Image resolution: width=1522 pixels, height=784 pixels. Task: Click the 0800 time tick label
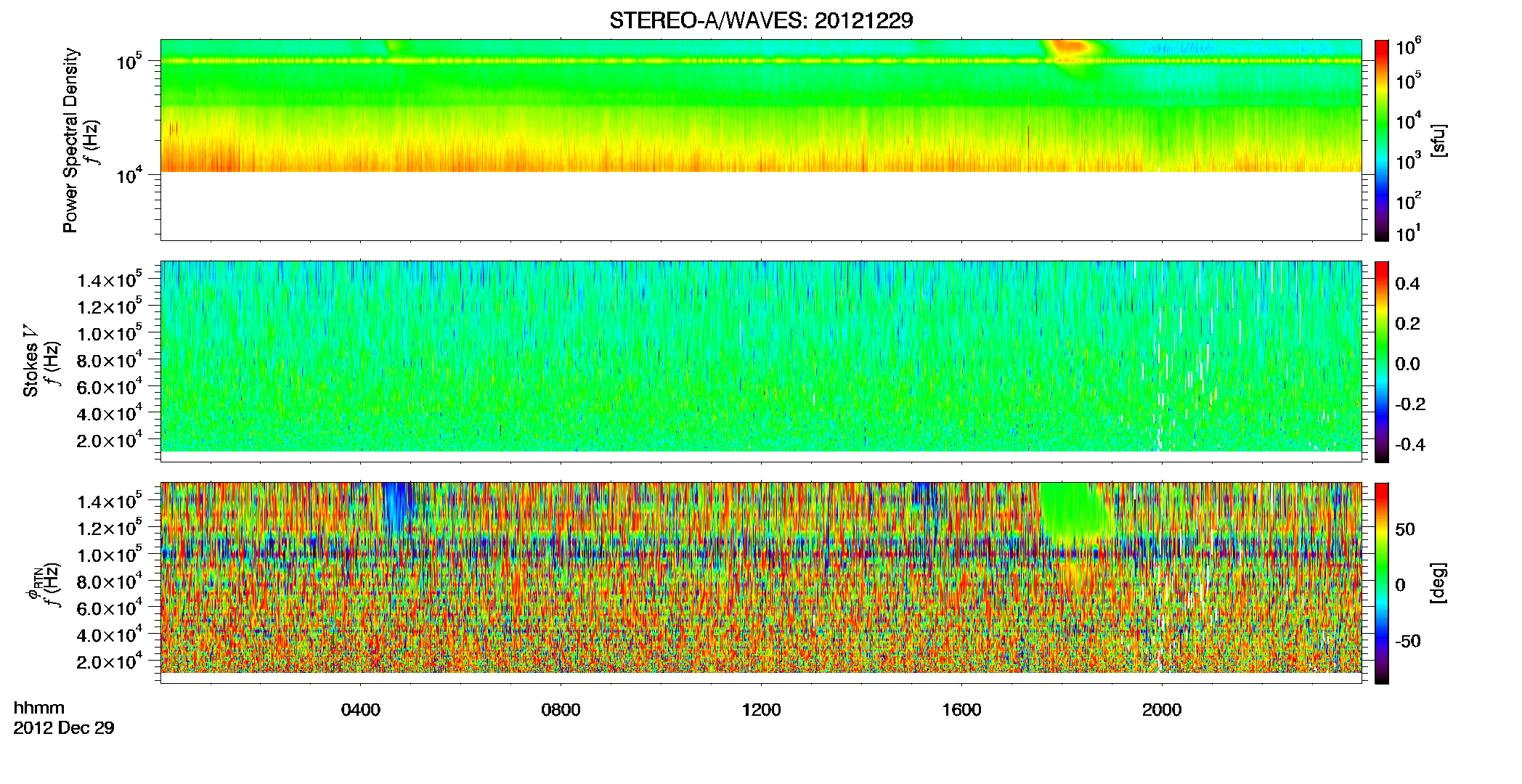pyautogui.click(x=561, y=710)
